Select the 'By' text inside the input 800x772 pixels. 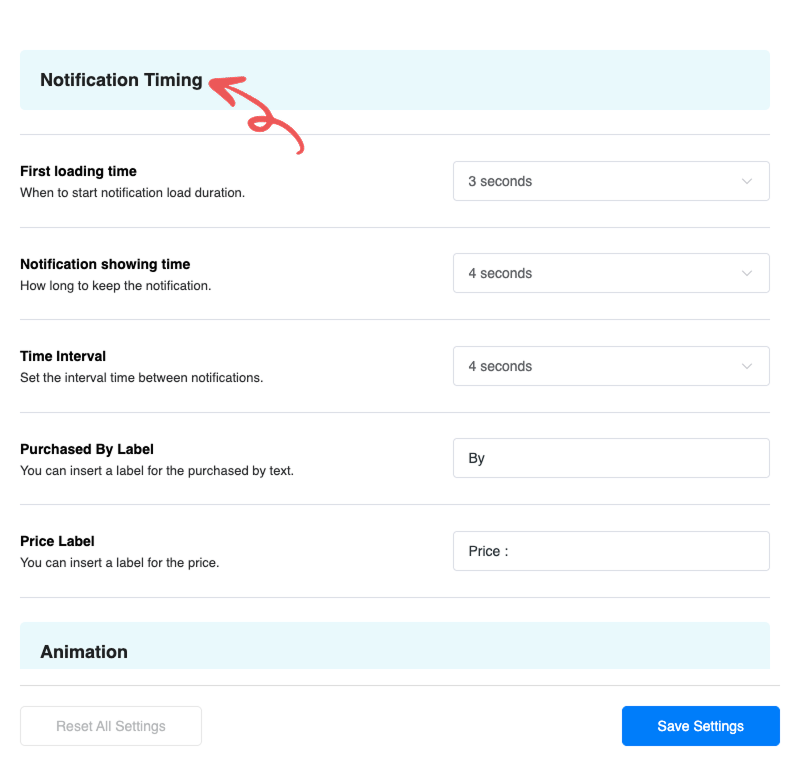pyautogui.click(x=475, y=457)
